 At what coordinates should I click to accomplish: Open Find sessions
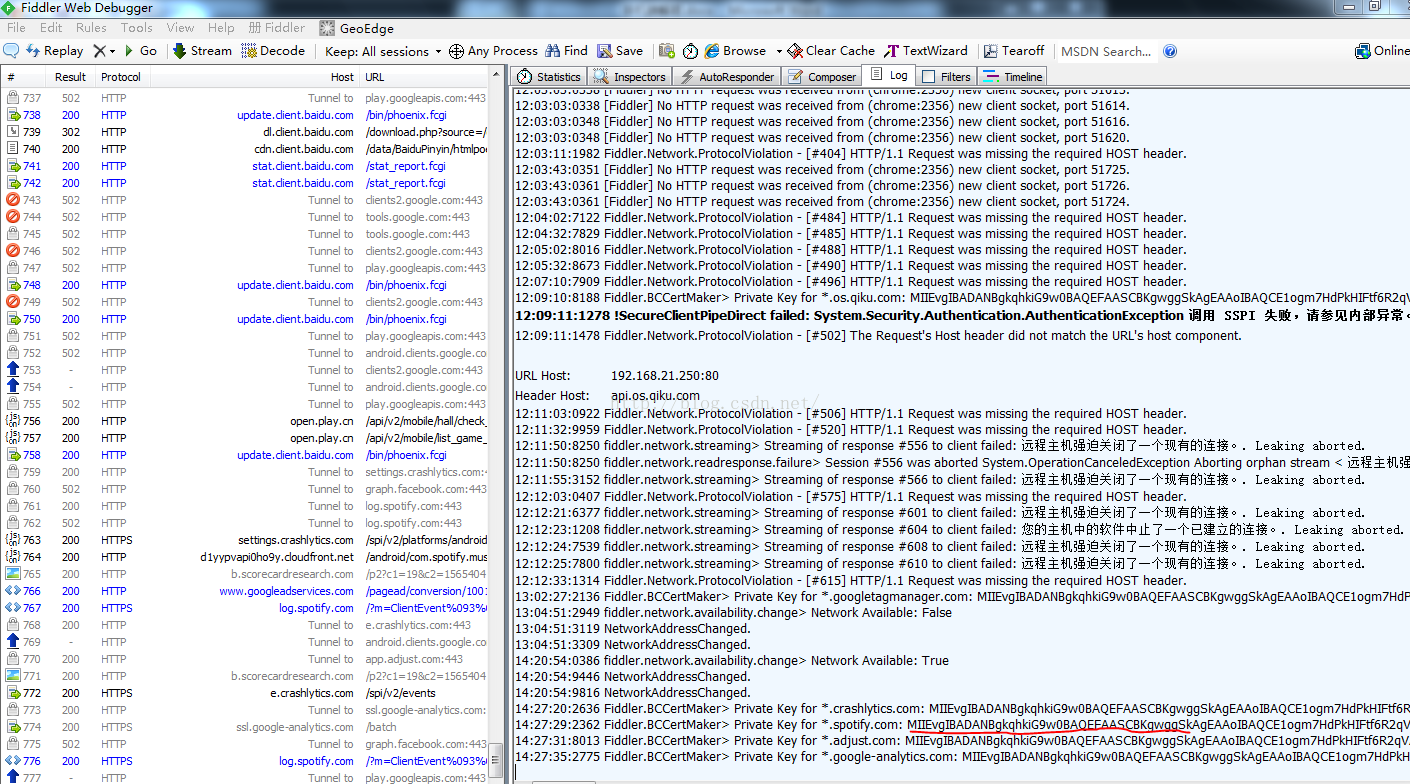(x=566, y=51)
